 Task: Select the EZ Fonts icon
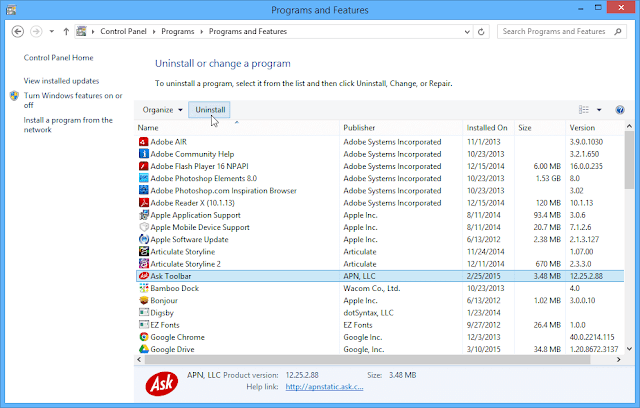(x=144, y=325)
